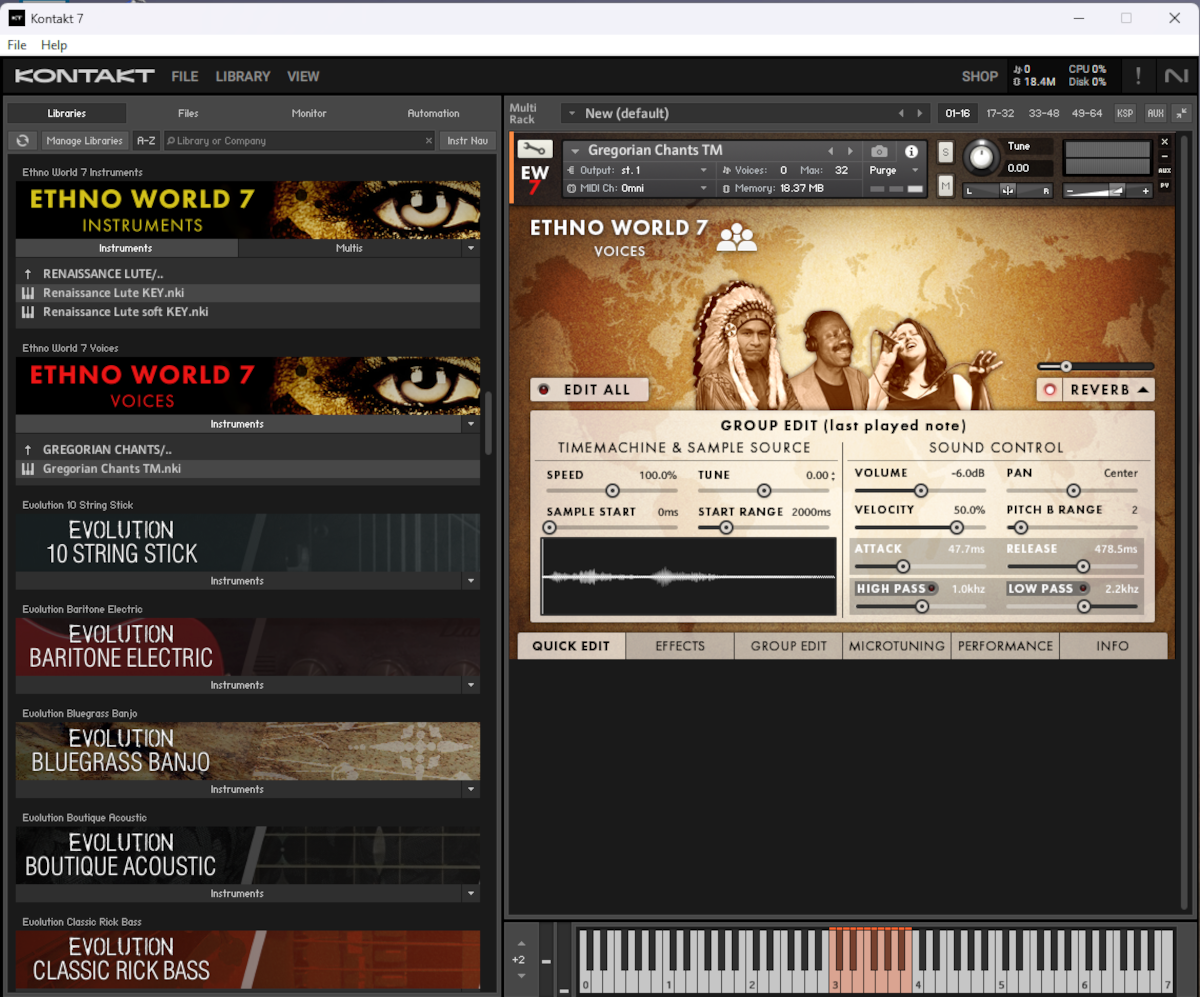Viewport: 1200px width, 997px height.
Task: Toggle the A-Z library sorting button
Action: (146, 141)
